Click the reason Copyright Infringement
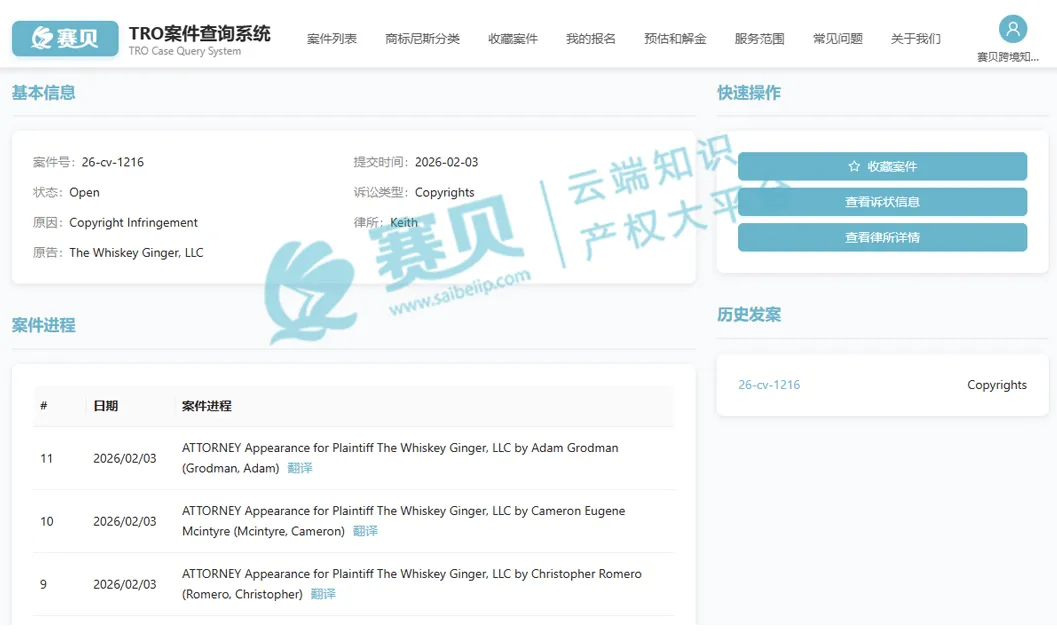1057x636 pixels. [133, 223]
